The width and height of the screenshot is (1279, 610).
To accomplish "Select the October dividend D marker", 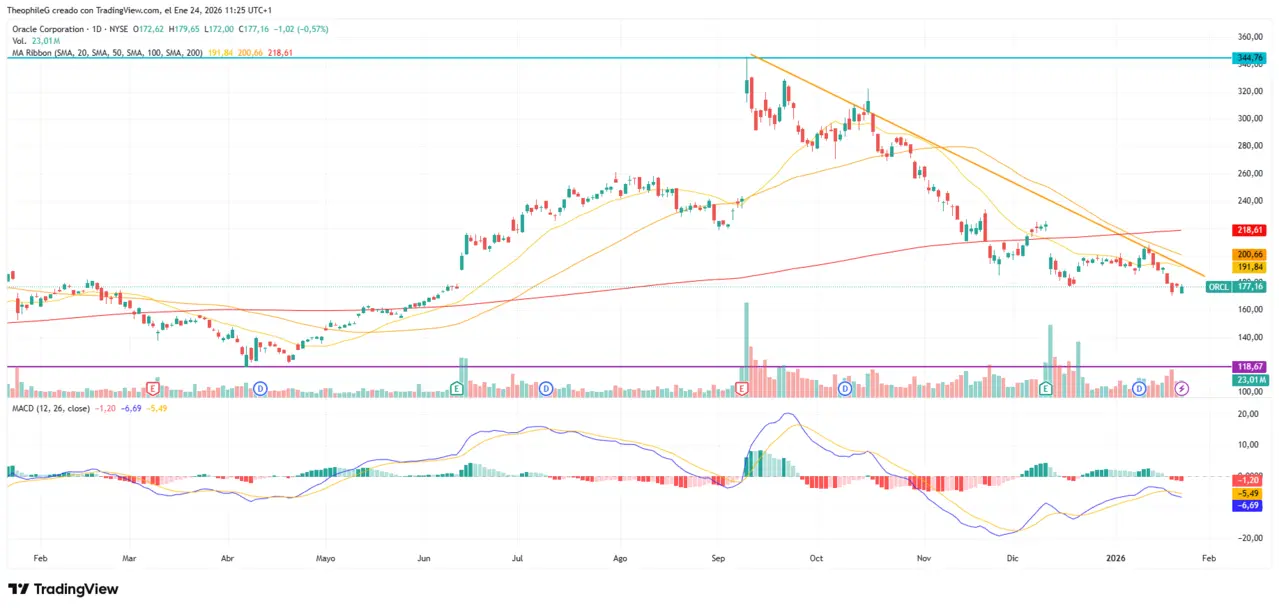I will coord(845,388).
